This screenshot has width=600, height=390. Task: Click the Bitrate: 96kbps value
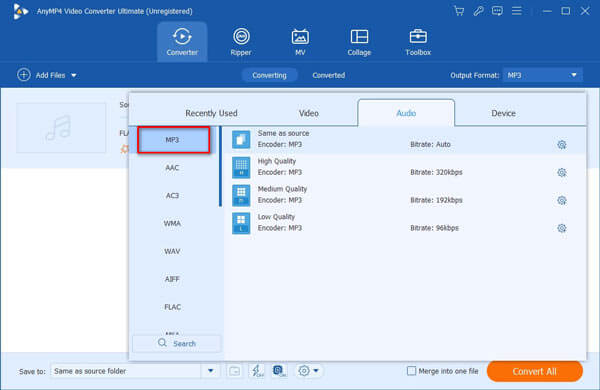click(434, 228)
